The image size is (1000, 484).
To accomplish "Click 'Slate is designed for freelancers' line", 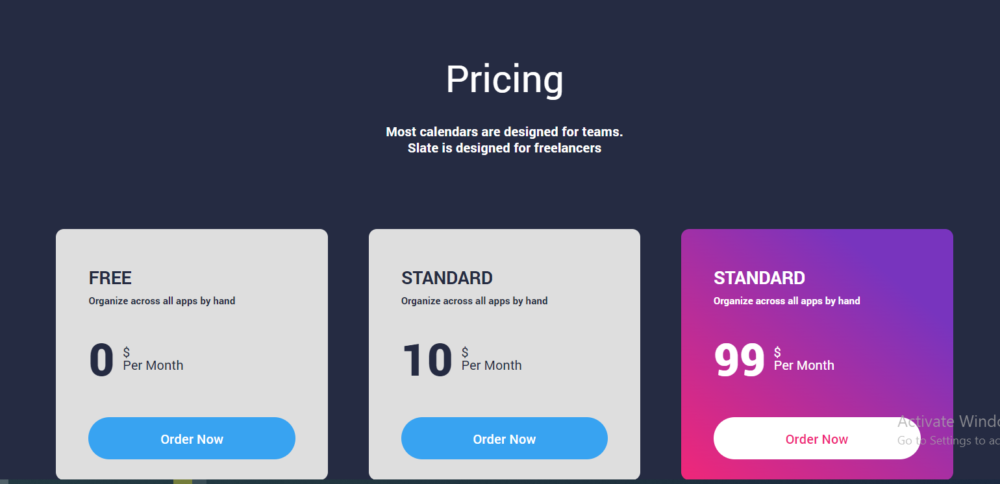I will [x=504, y=148].
